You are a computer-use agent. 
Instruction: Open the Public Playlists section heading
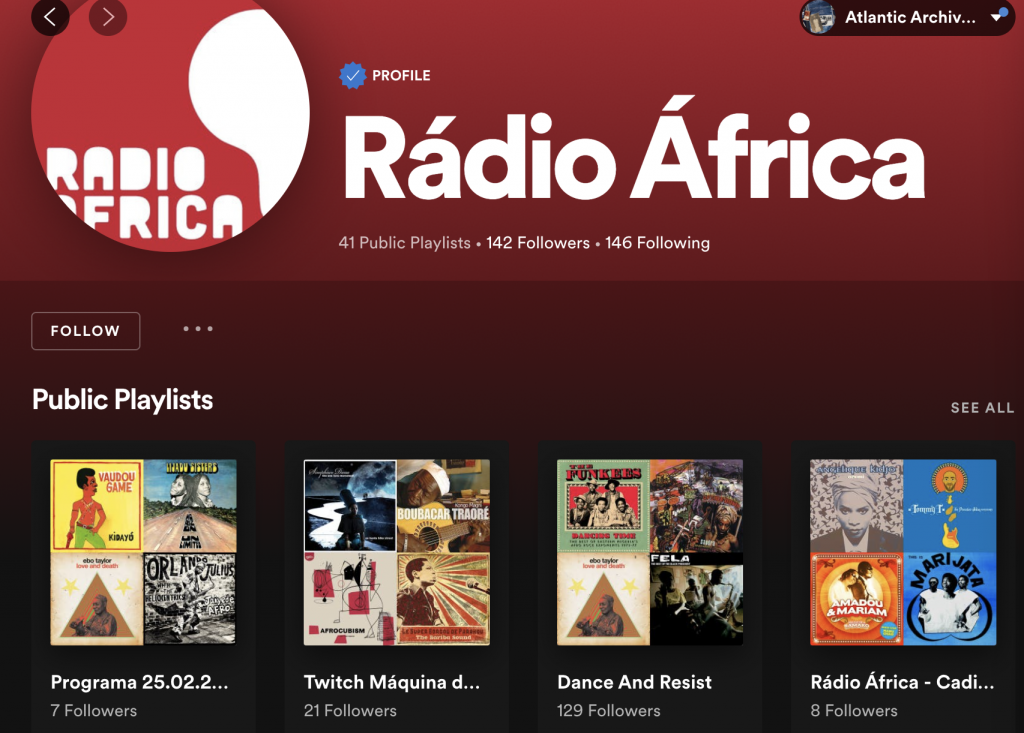[x=122, y=400]
